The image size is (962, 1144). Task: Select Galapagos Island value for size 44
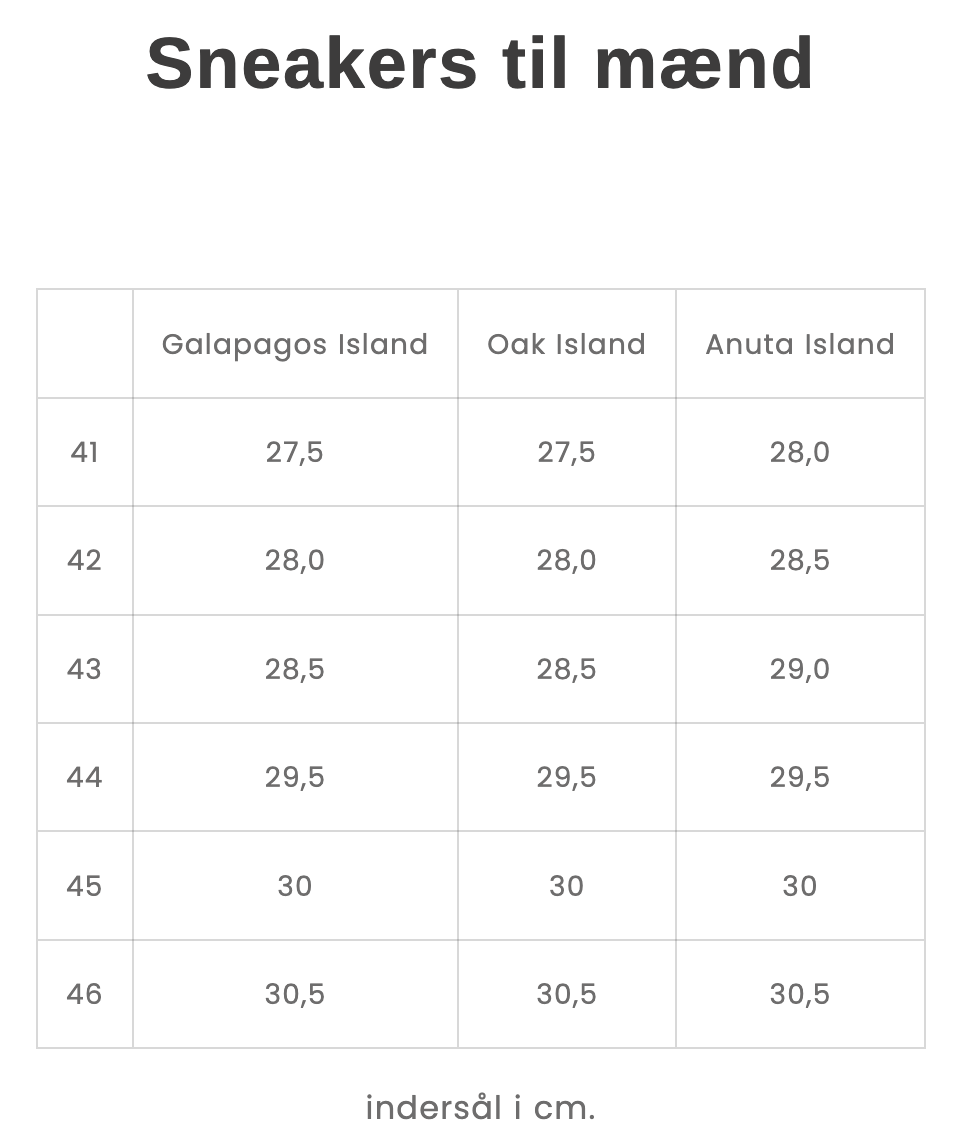point(295,777)
